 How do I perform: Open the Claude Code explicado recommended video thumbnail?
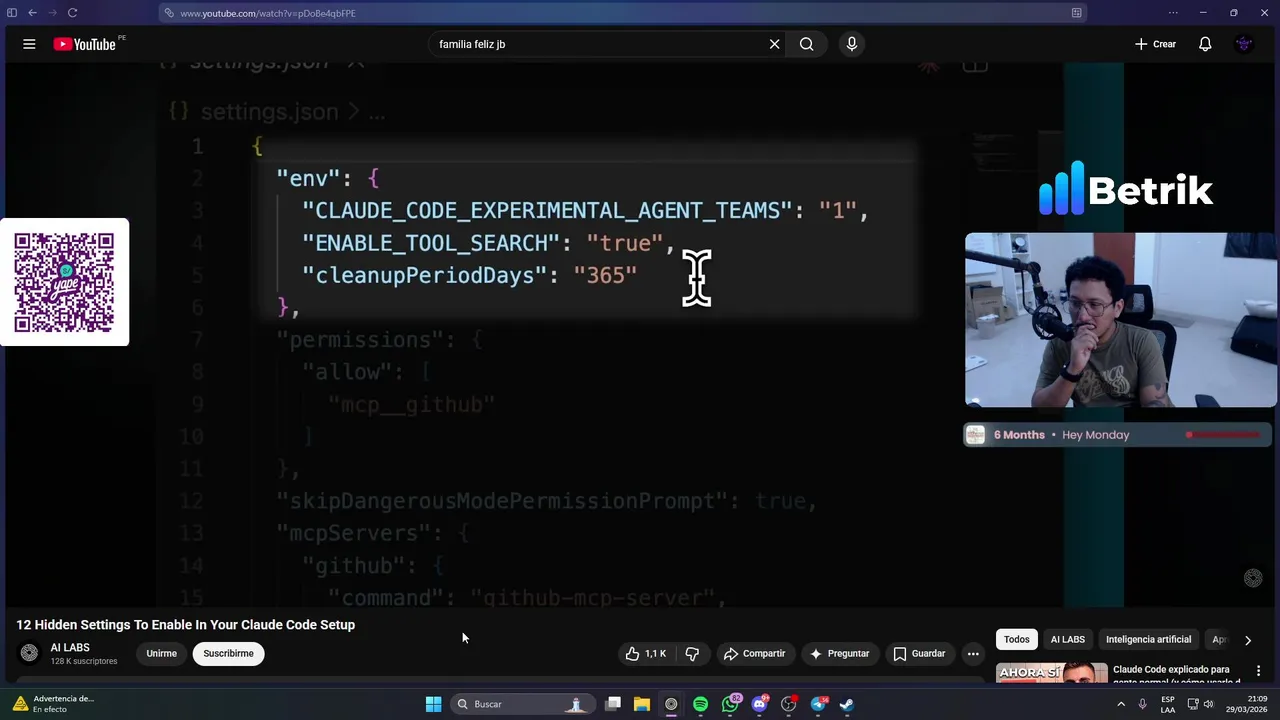[x=1051, y=673]
